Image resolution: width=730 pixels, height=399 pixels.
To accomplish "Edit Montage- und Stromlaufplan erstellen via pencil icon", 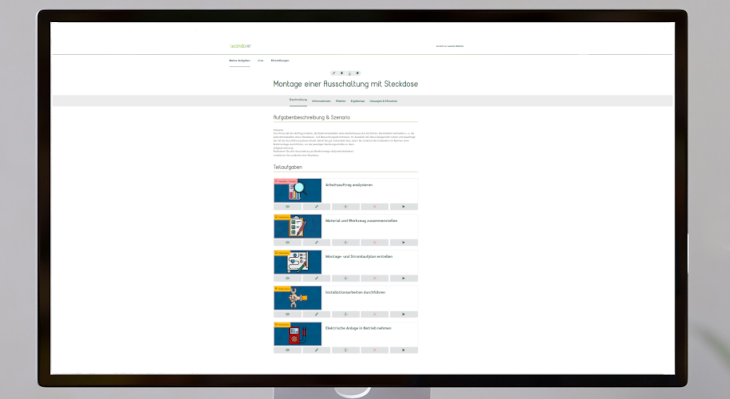I will (317, 278).
